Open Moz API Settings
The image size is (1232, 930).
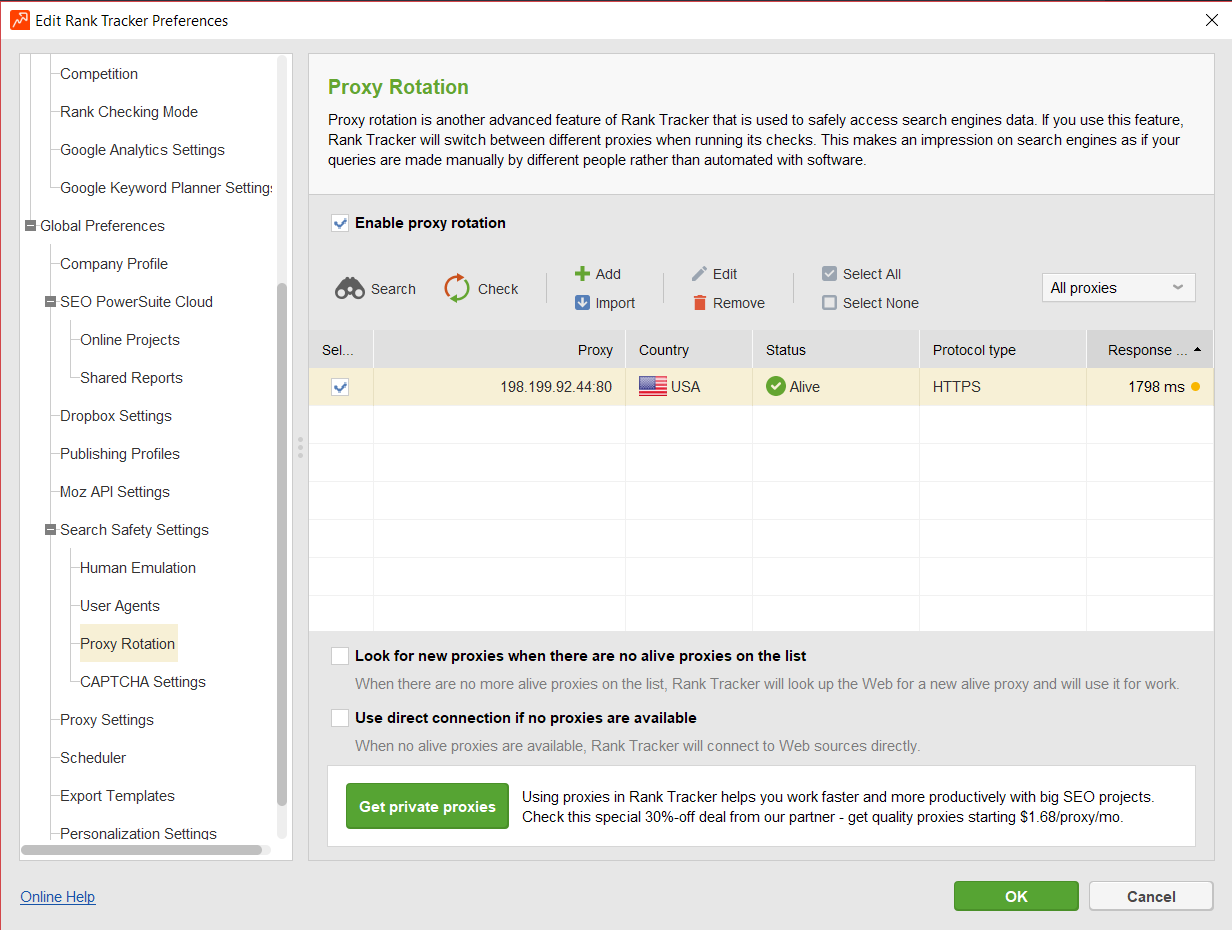[115, 492]
